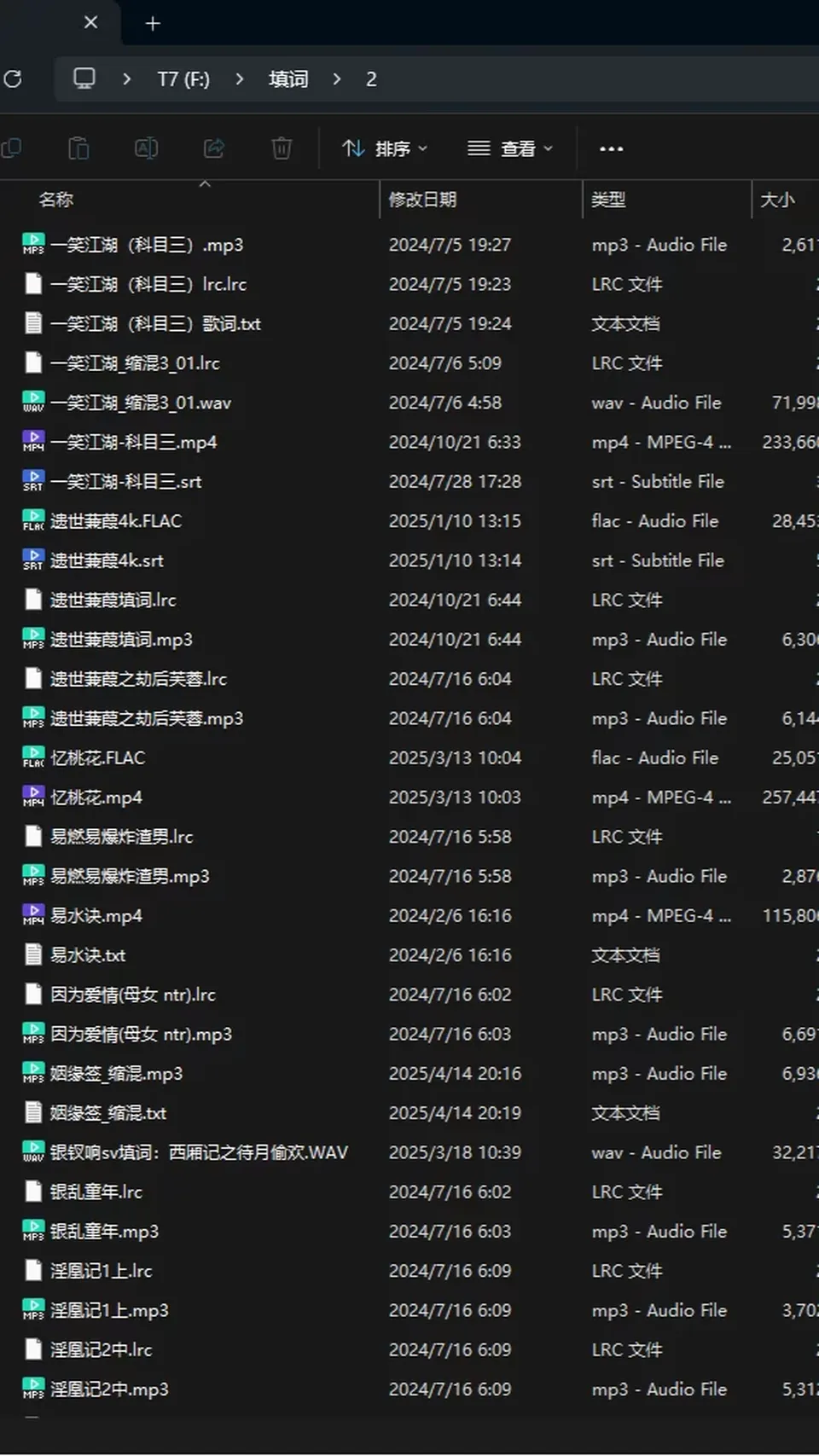Screen dimensions: 819x1456
Task: Click the MP4 icon of 一笑江湖-科目三.mp4
Action: click(x=33, y=442)
